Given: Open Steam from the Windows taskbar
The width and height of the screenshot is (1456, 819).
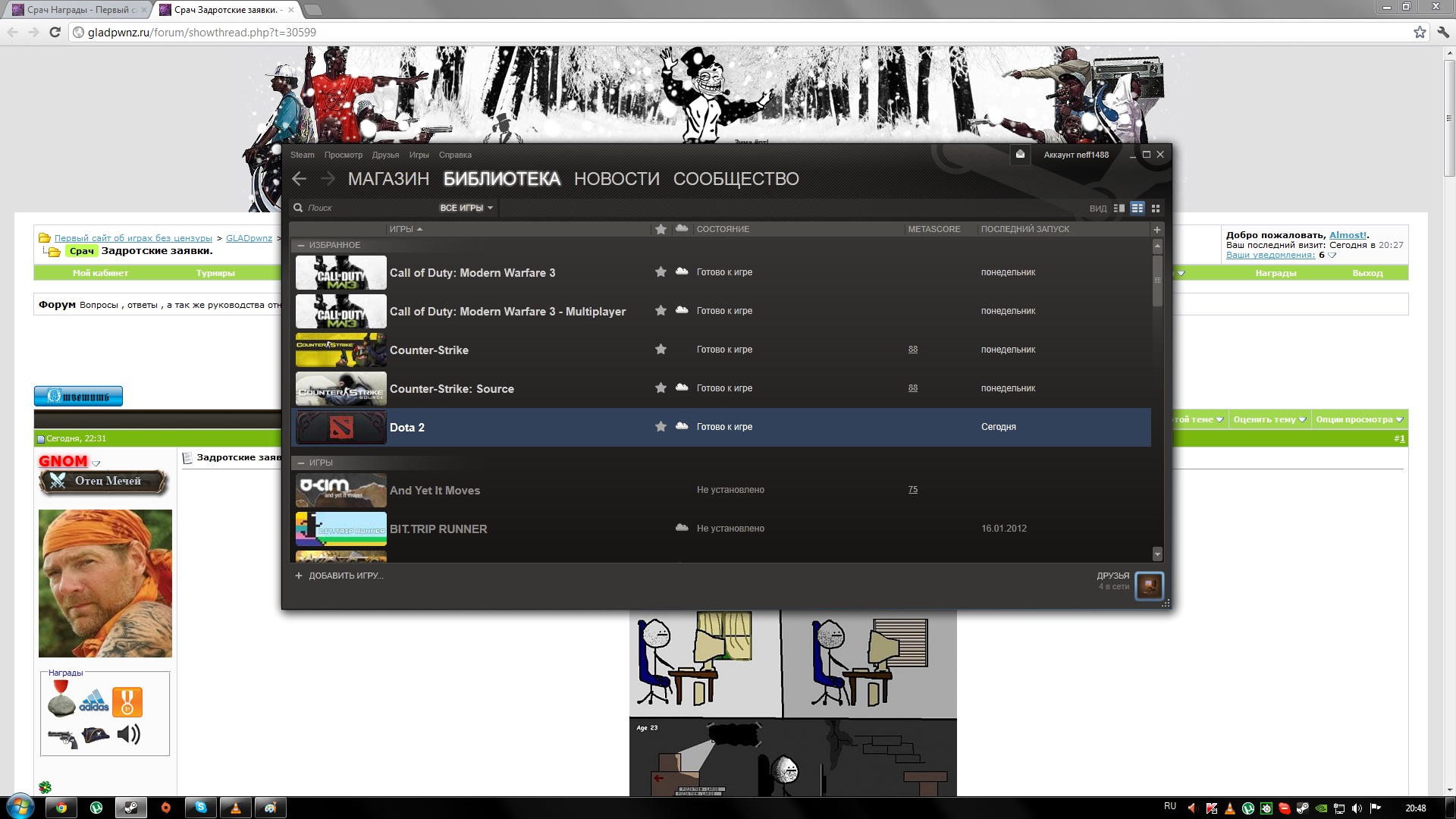Looking at the screenshot, I should click(x=130, y=808).
